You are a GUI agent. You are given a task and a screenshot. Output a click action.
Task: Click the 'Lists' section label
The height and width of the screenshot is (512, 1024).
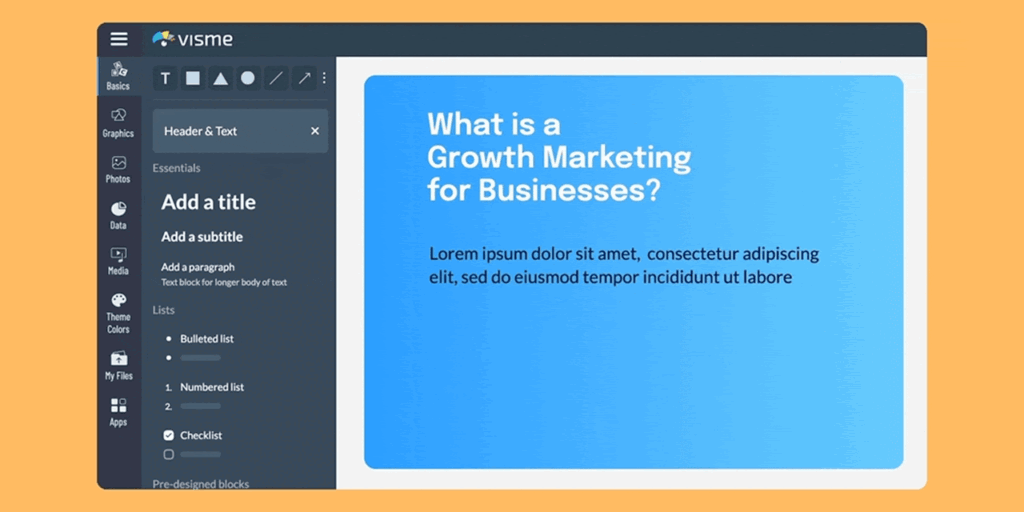click(x=163, y=310)
